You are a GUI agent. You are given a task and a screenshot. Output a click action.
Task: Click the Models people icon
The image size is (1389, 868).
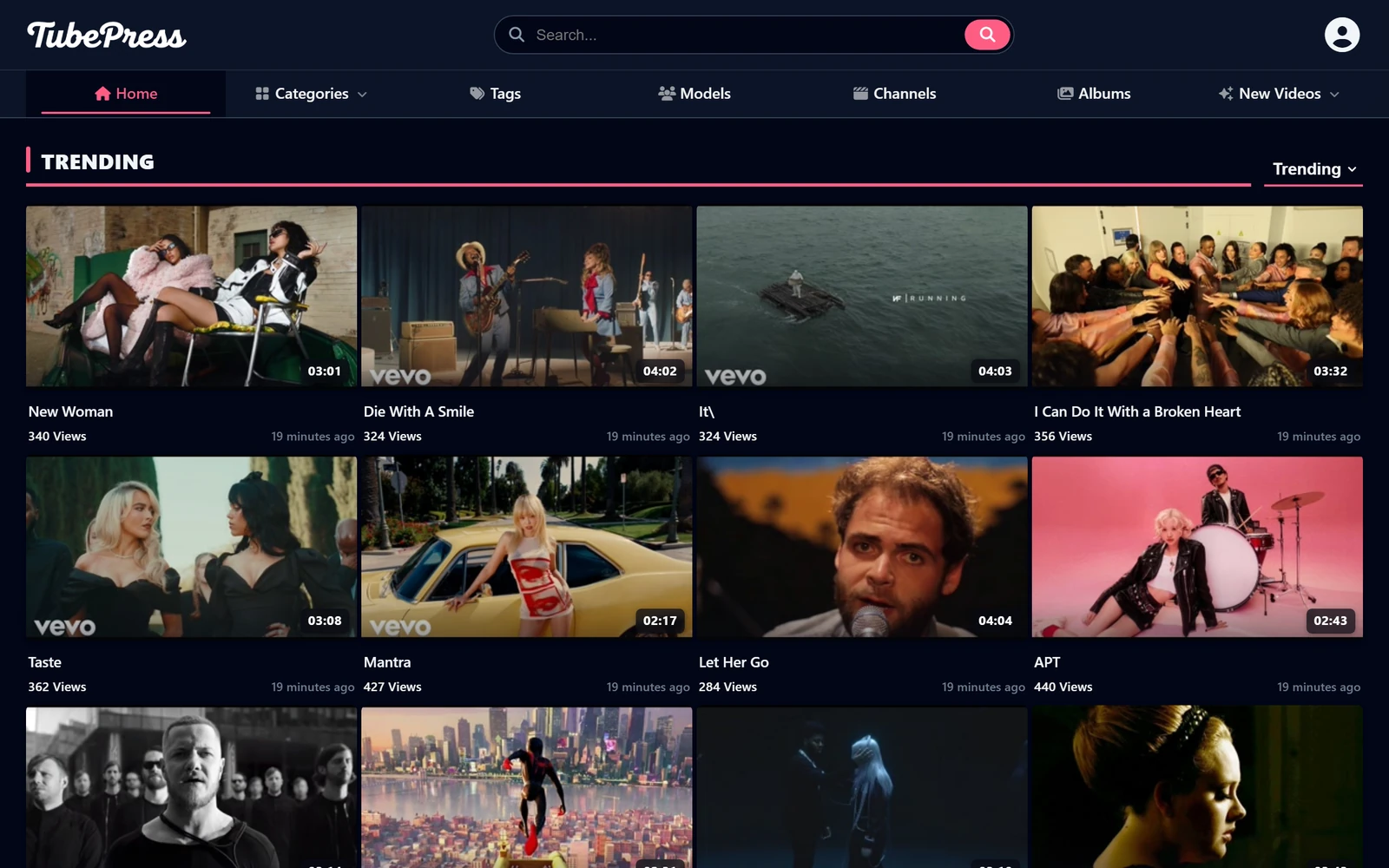click(x=667, y=94)
